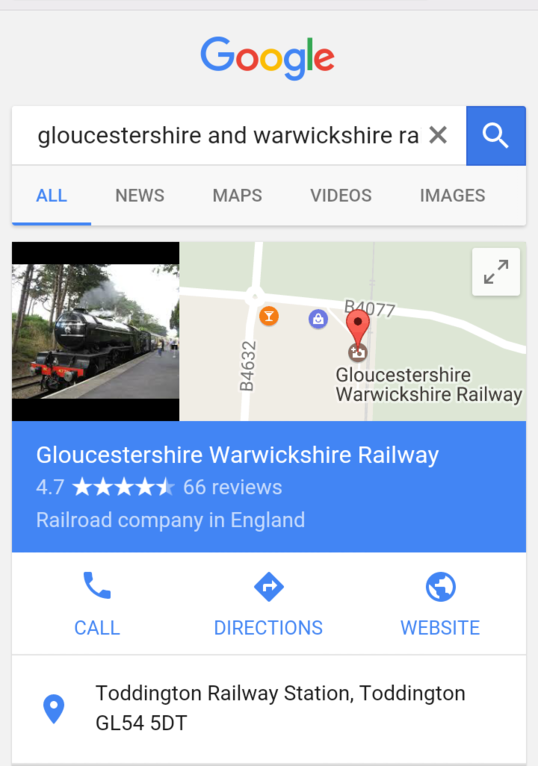This screenshot has height=766, width=538.
Task: Click the Toddington Railway Station address text
Action: coord(280,708)
